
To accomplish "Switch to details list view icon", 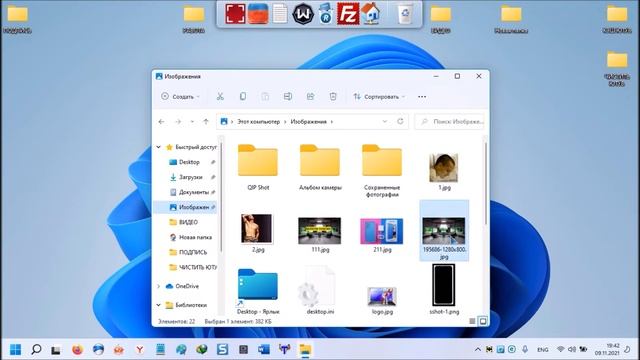I will coord(472,322).
